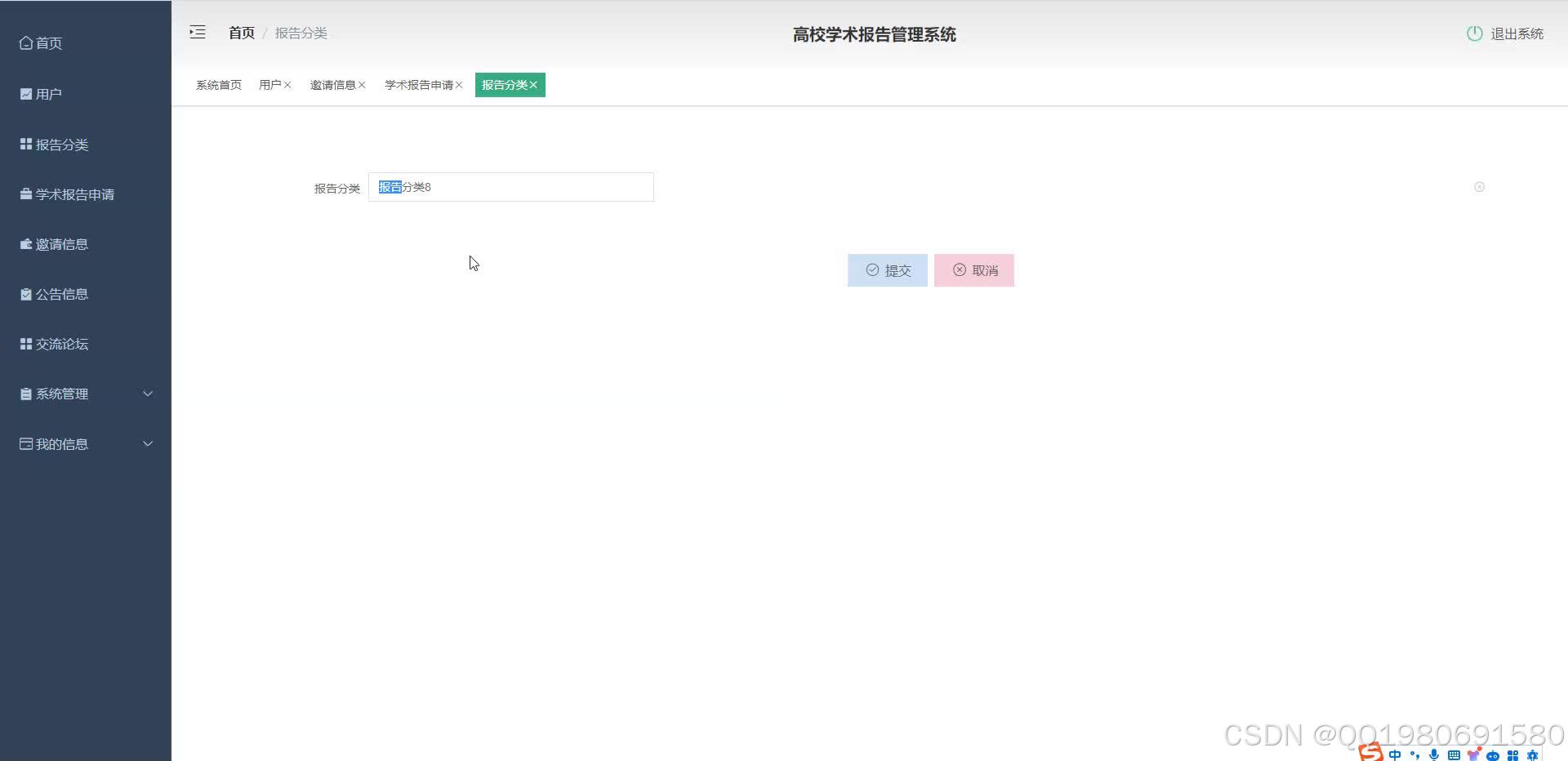The height and width of the screenshot is (761, 1568).
Task: Open the 报告分类 category grid icon
Action: click(25, 144)
